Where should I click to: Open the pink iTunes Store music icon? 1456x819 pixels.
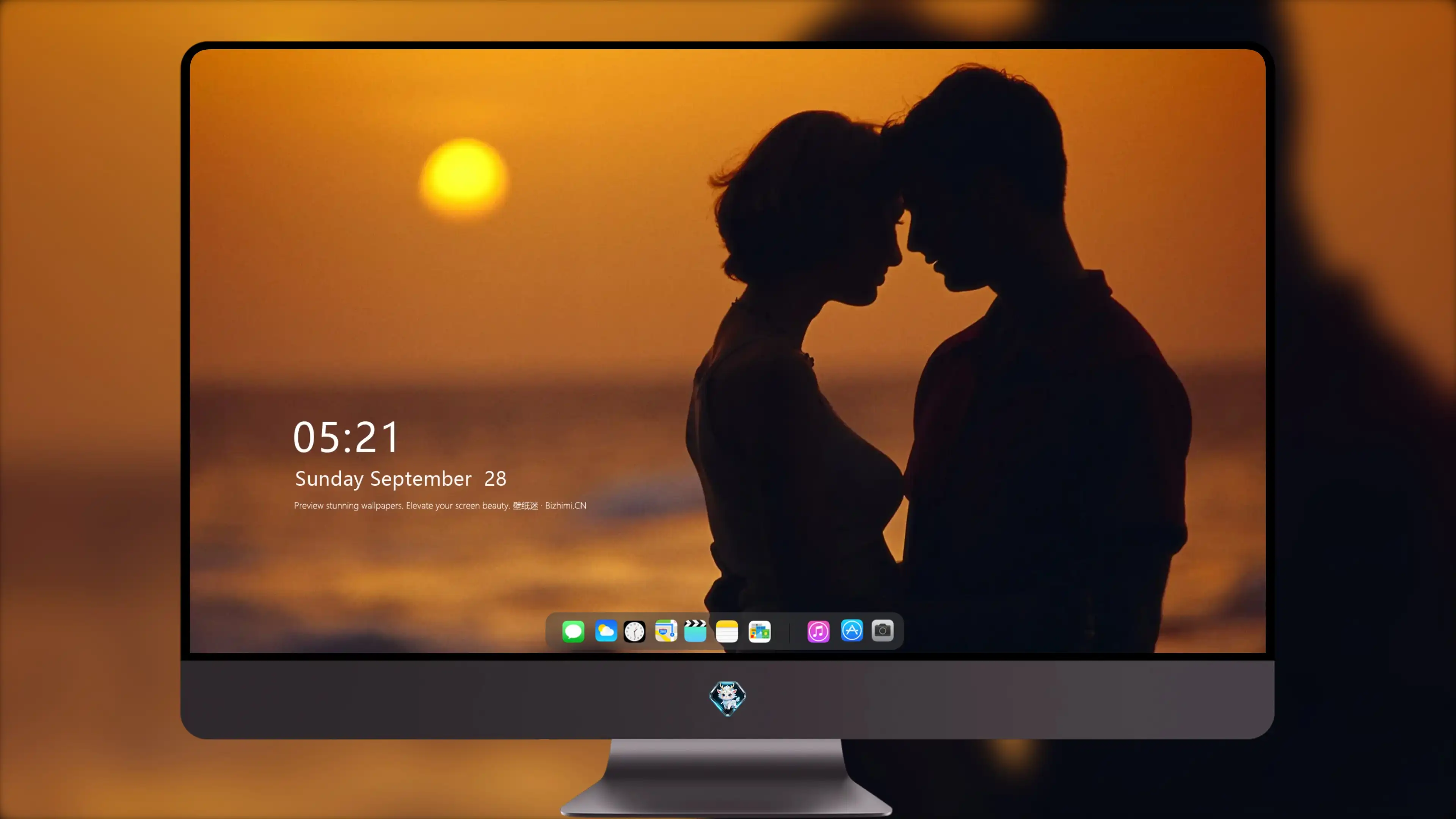[819, 631]
